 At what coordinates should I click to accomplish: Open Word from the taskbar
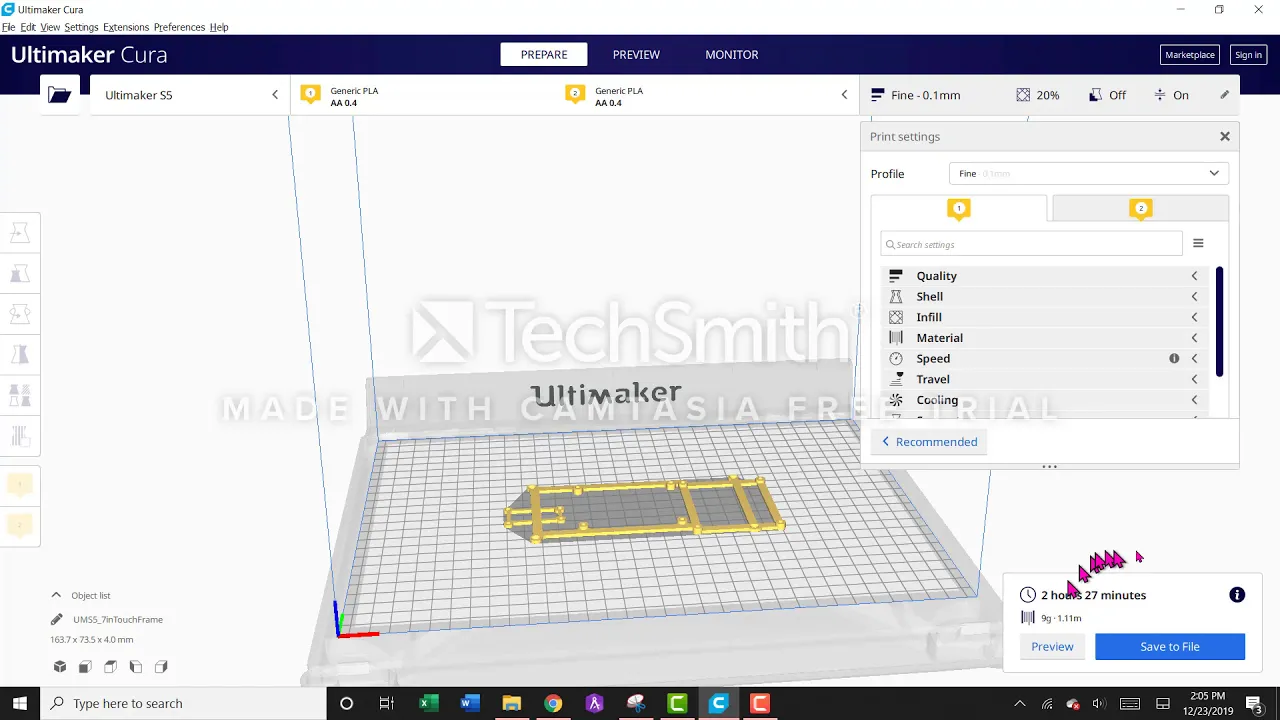tap(470, 703)
